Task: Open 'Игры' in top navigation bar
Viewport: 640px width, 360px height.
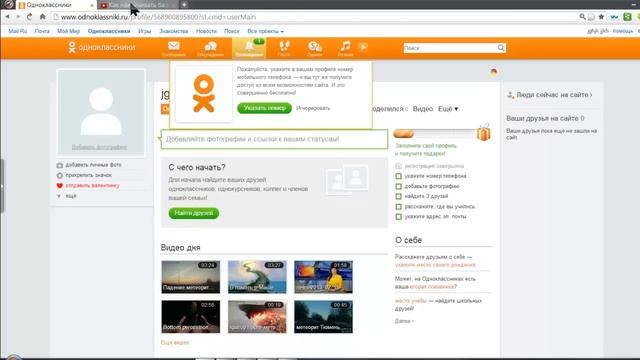Action: pos(144,31)
